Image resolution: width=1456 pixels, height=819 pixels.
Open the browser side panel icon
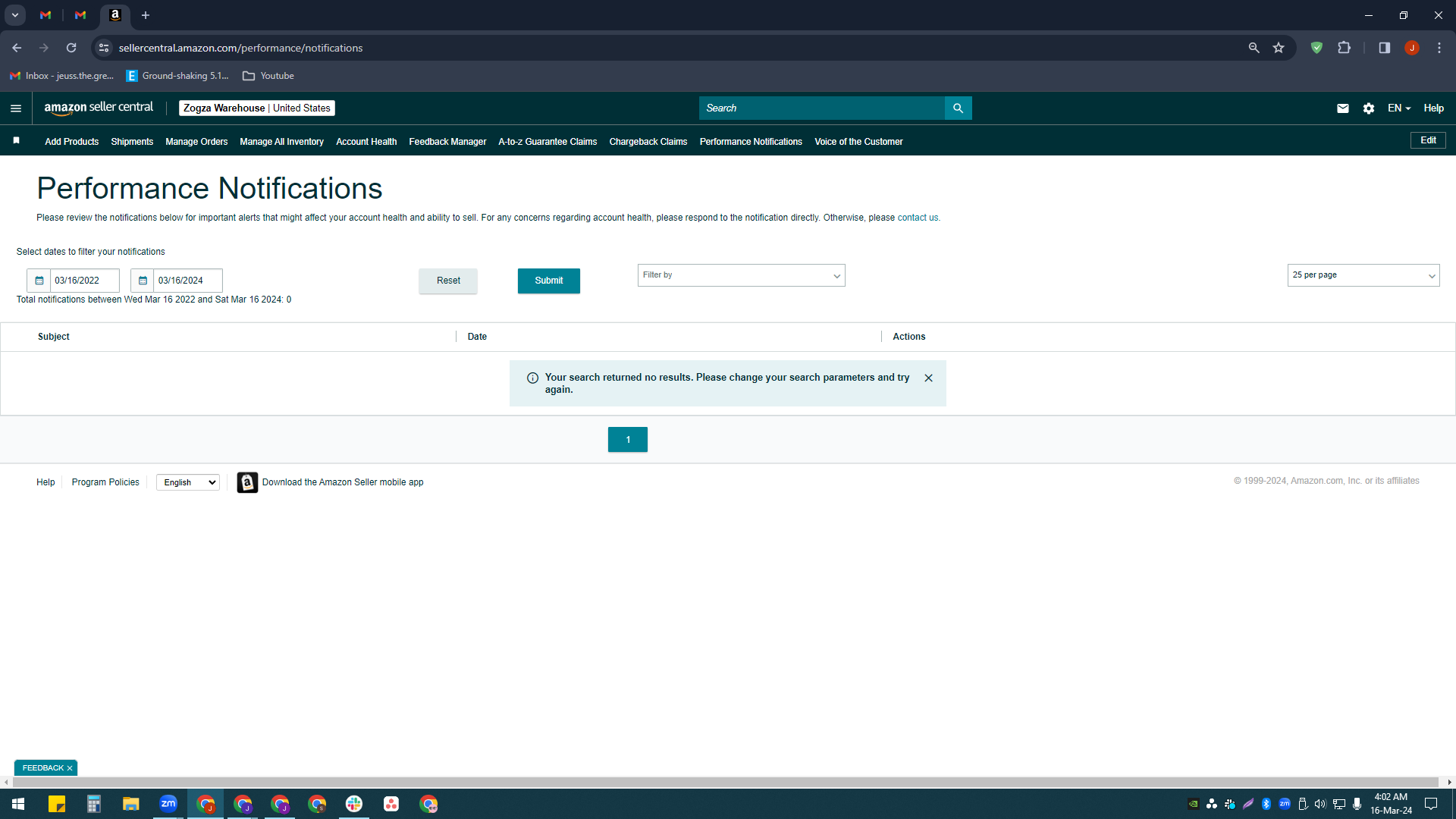[x=1384, y=48]
